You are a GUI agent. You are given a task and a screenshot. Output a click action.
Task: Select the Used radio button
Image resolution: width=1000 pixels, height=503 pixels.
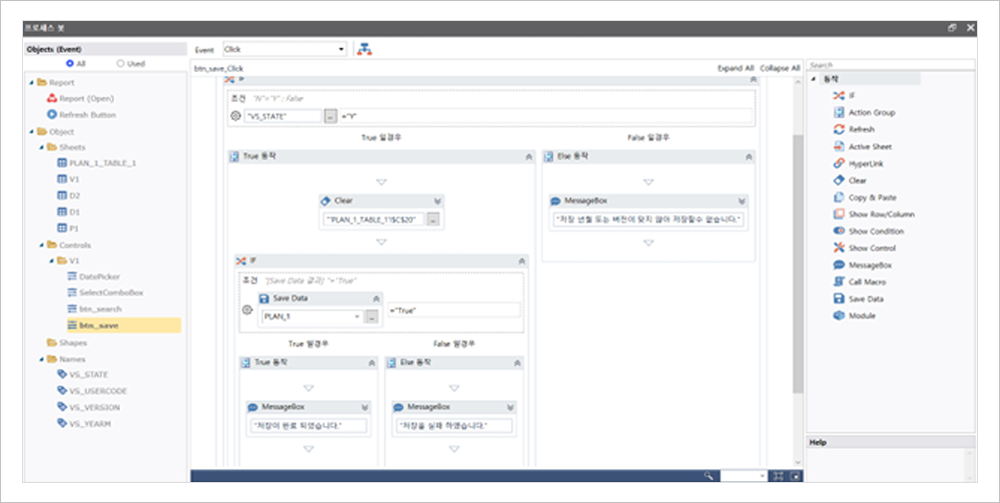121,63
